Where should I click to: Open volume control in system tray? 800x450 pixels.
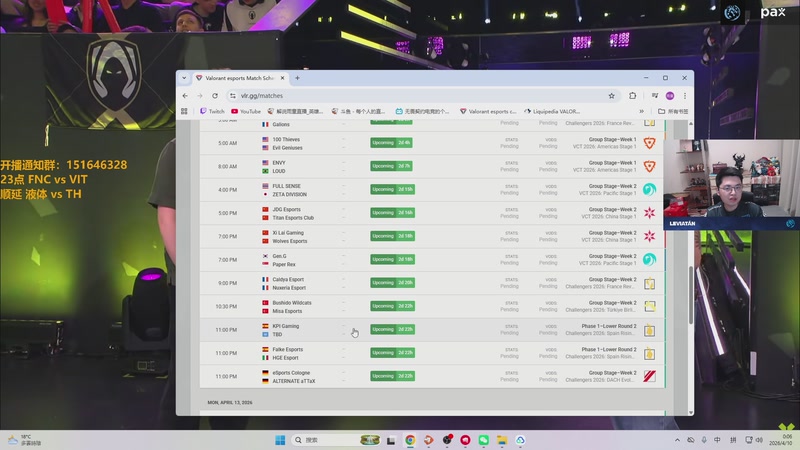[759, 440]
